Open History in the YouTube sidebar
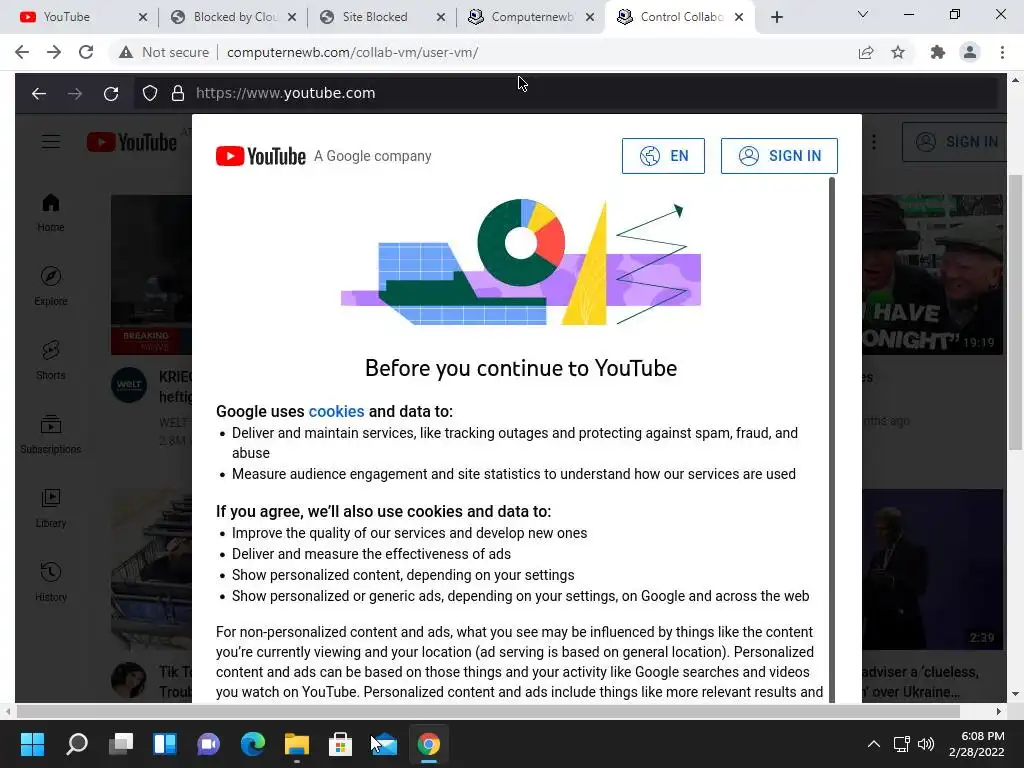 click(51, 583)
